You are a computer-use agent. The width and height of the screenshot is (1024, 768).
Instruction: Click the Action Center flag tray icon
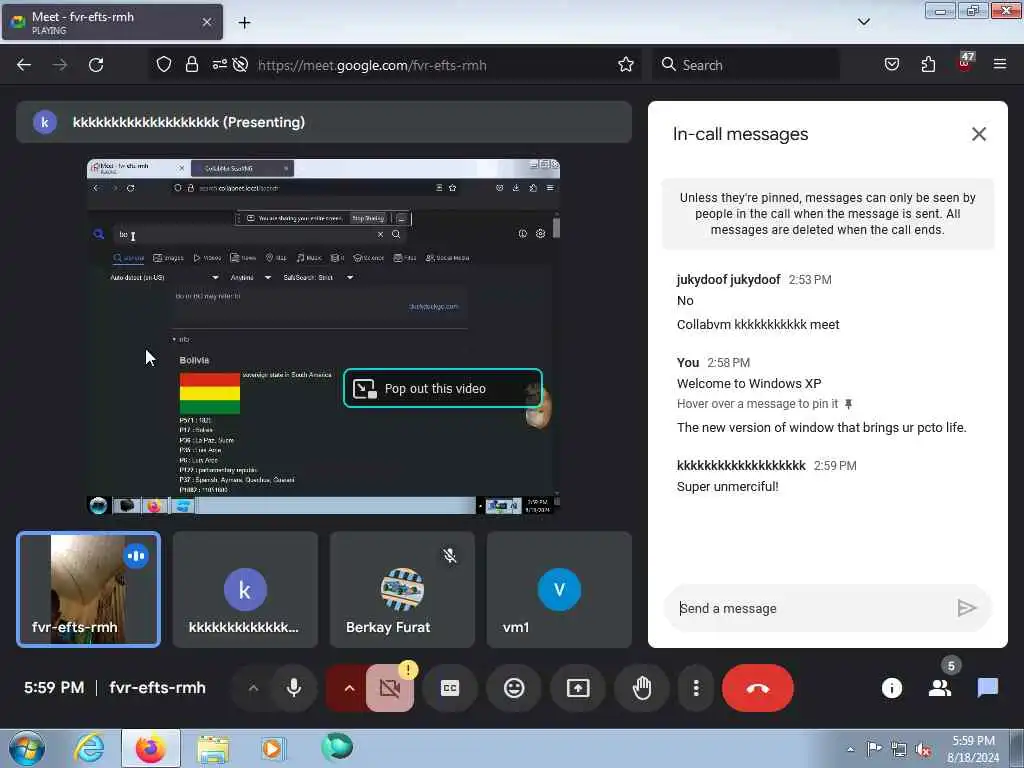click(x=874, y=749)
